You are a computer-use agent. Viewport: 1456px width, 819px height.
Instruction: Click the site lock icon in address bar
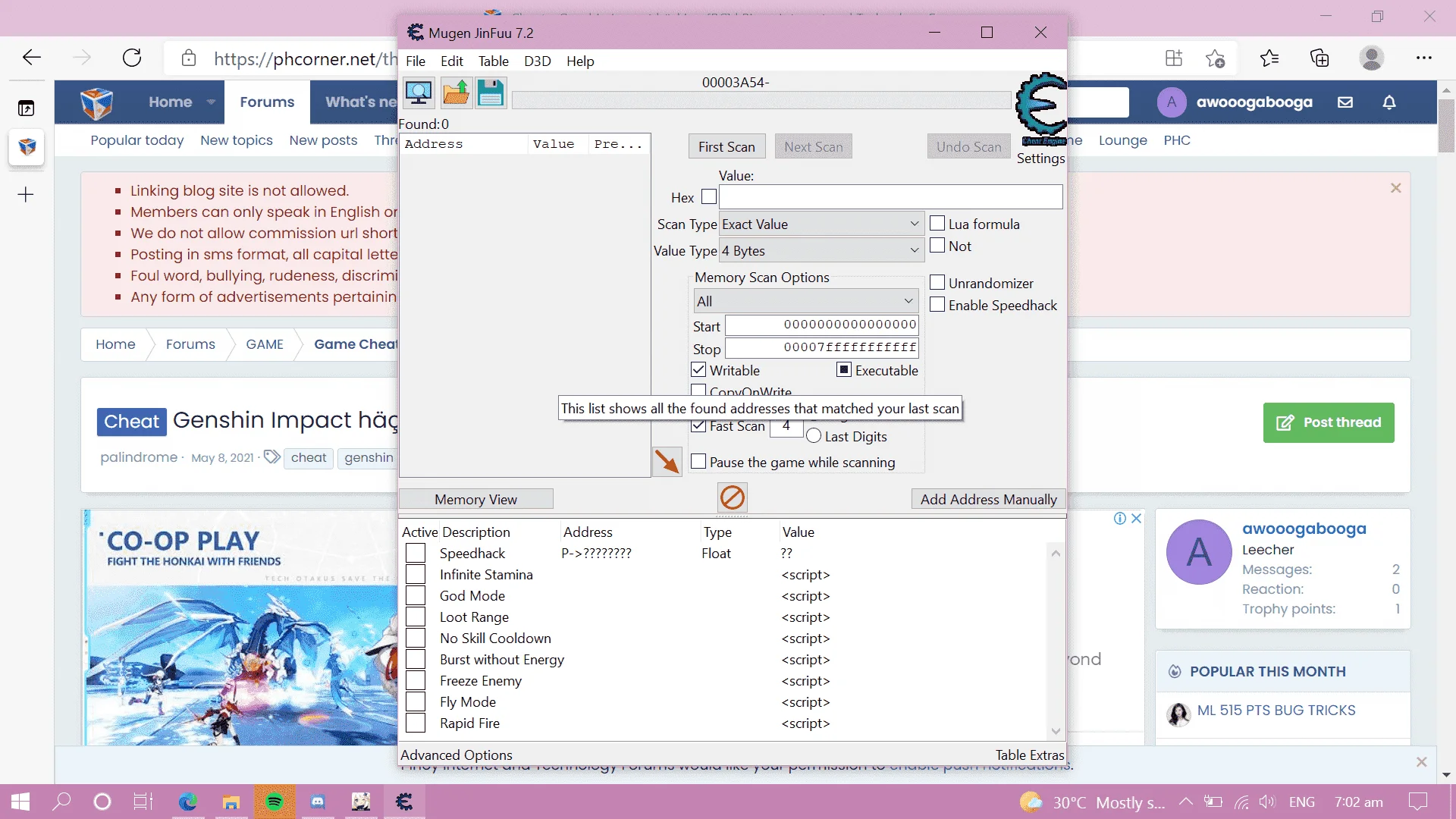[x=189, y=58]
